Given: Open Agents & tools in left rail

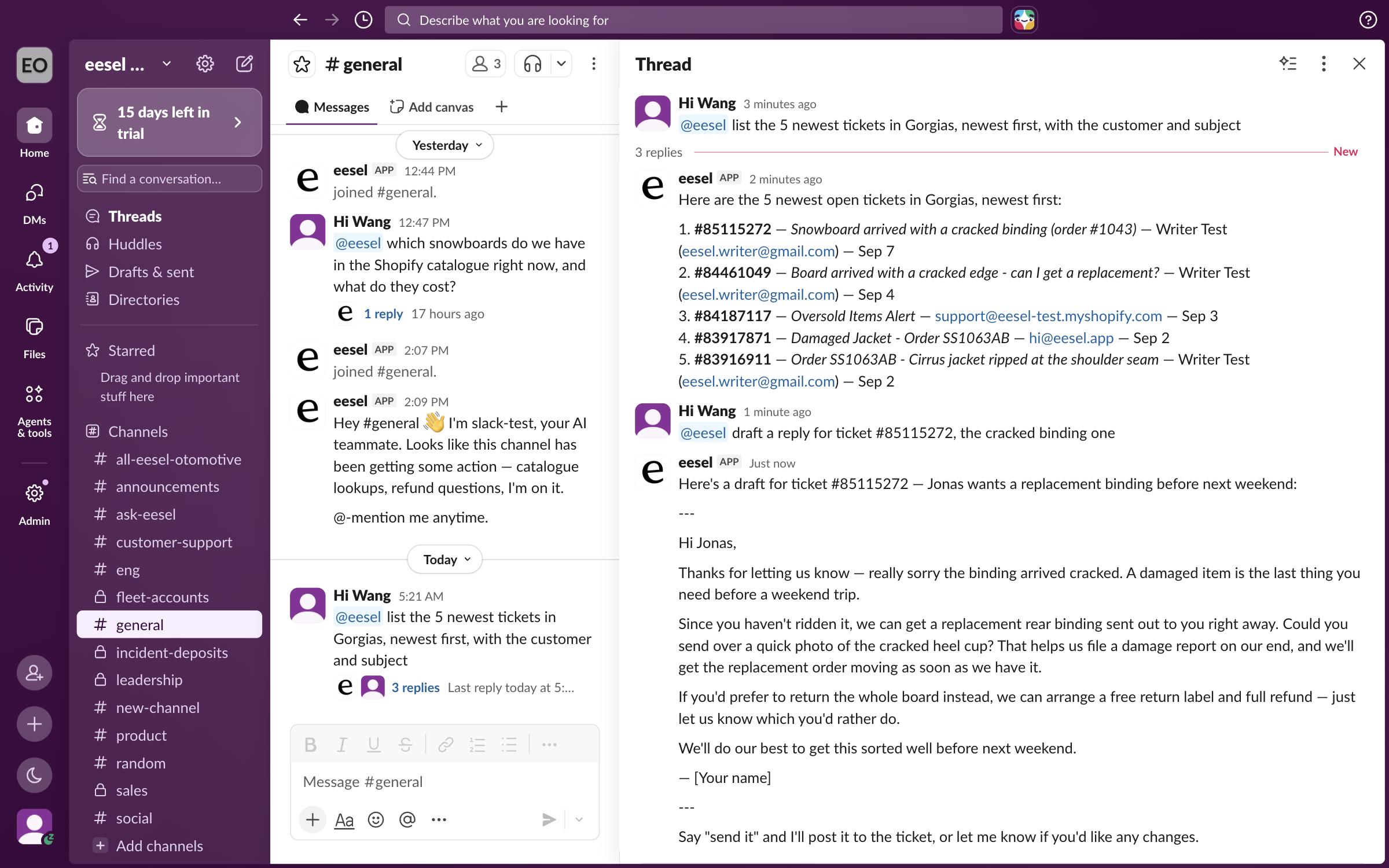Looking at the screenshot, I should (34, 411).
